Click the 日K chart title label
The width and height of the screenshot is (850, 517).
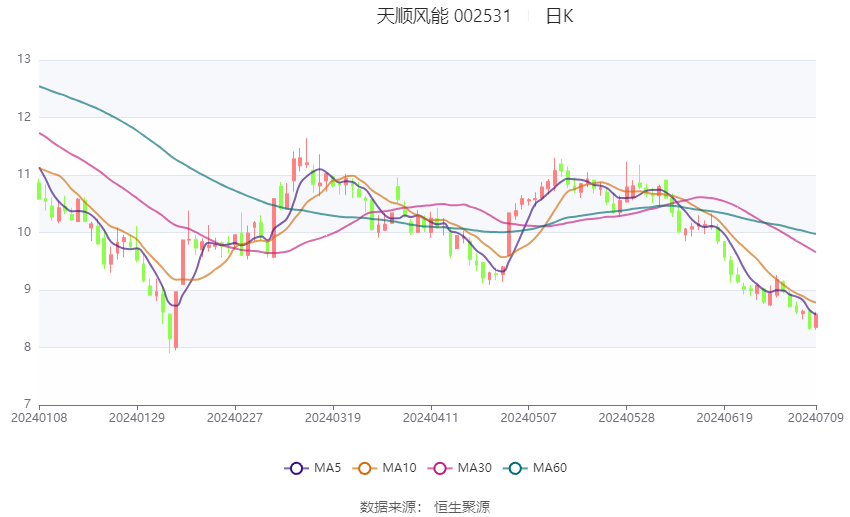(x=559, y=16)
